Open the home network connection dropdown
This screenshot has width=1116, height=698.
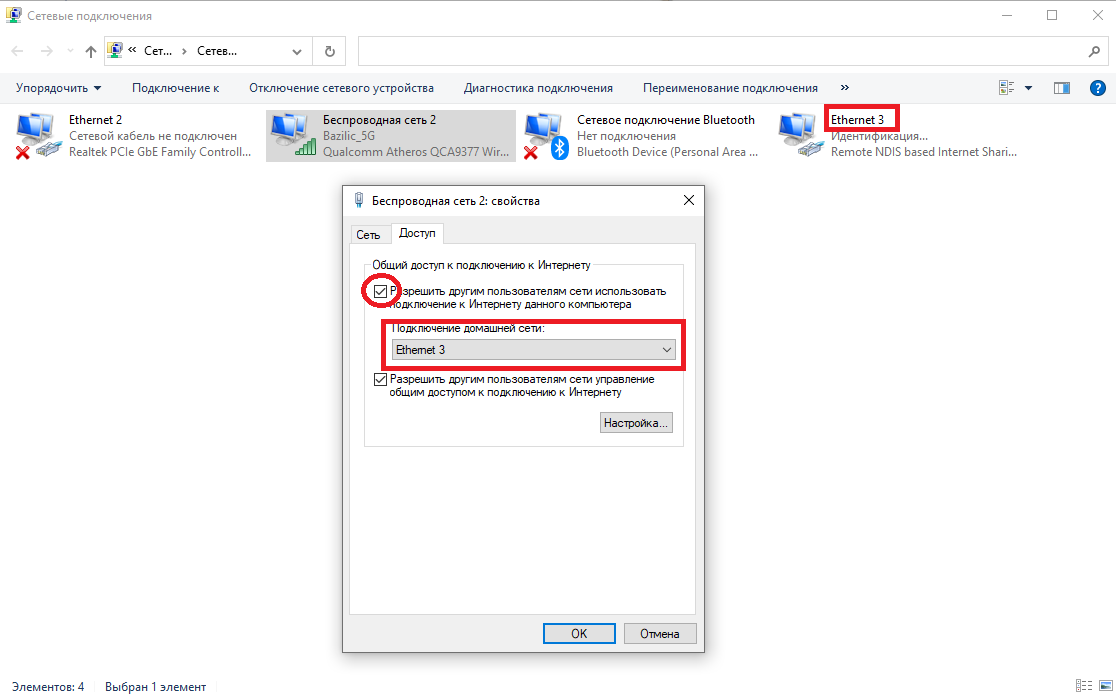click(533, 350)
